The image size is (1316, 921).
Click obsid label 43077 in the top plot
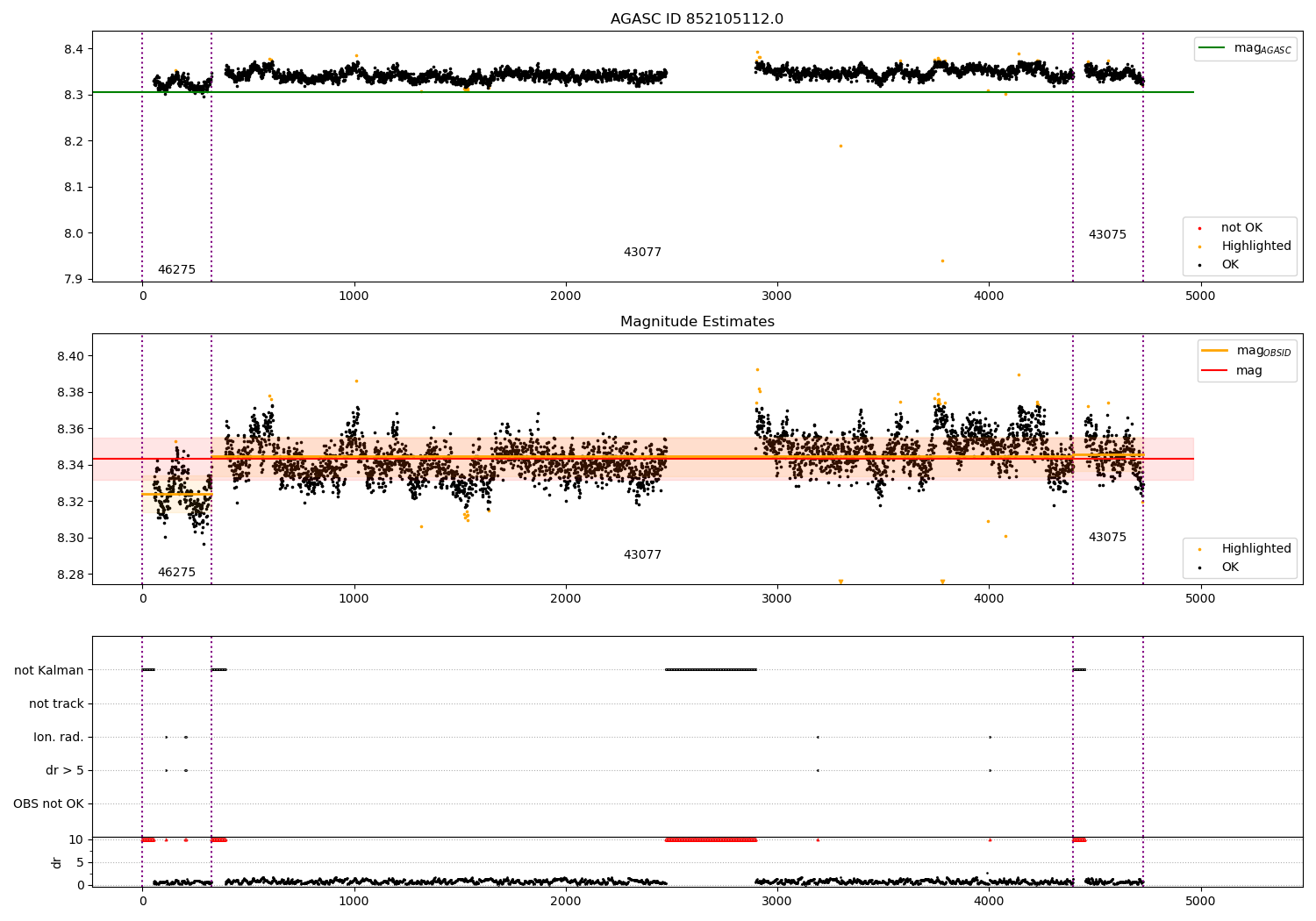tap(642, 253)
